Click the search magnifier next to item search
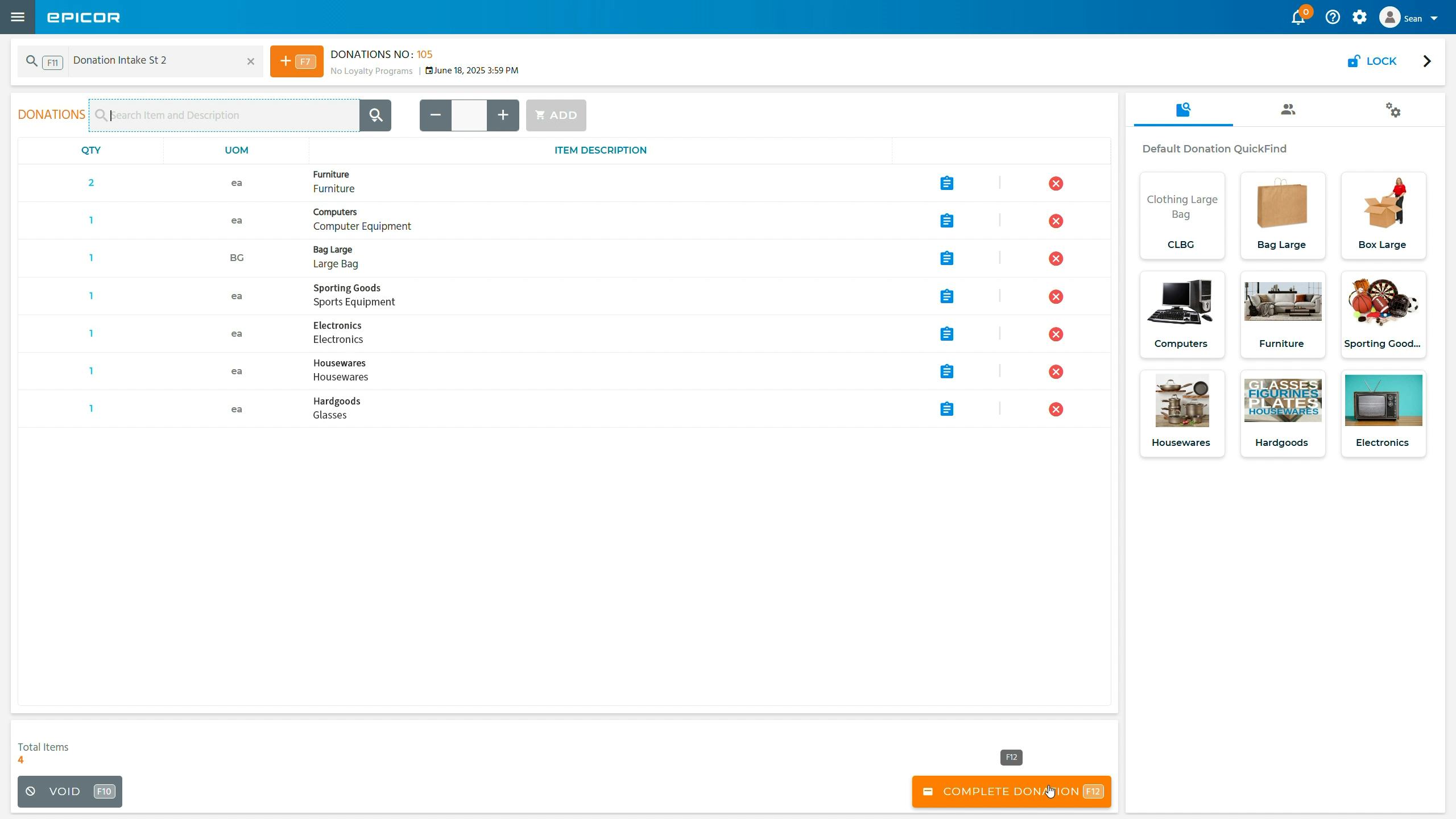1456x819 pixels. pos(375,115)
